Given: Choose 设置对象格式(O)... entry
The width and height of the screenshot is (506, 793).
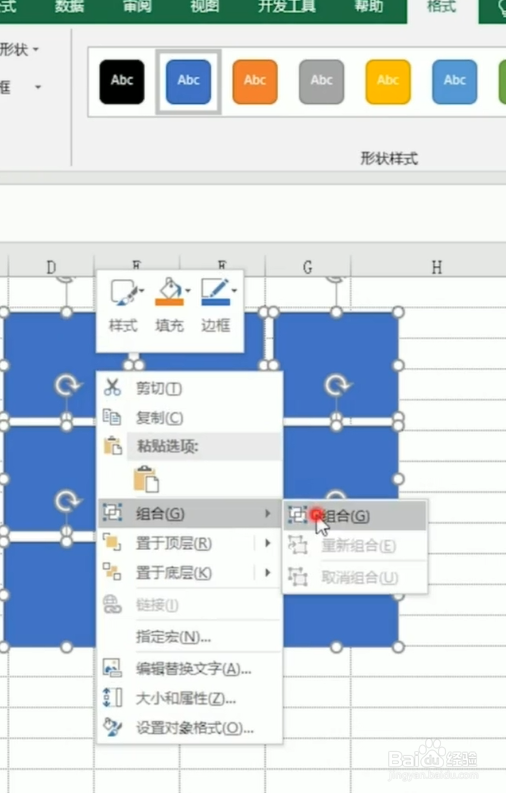Looking at the screenshot, I should [189, 728].
